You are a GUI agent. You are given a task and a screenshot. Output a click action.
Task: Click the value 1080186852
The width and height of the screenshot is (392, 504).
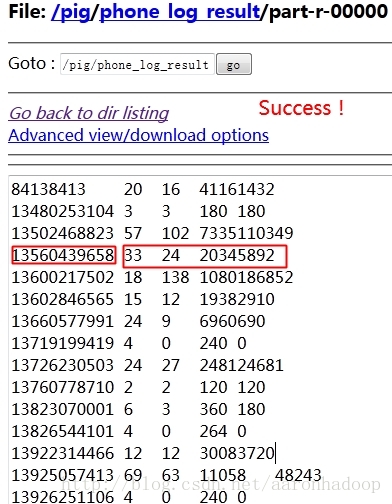coord(246,277)
